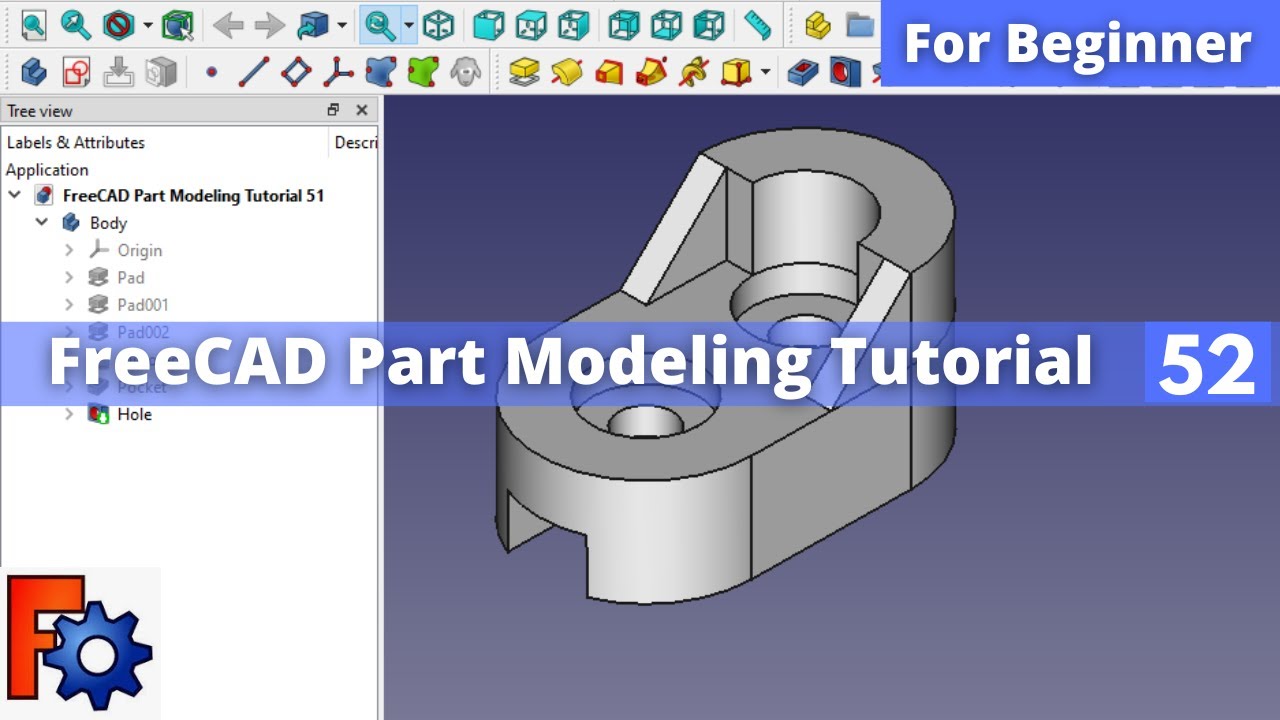This screenshot has width=1280, height=720.
Task: Open the Linked Object dropdown arrow
Action: pos(342,25)
